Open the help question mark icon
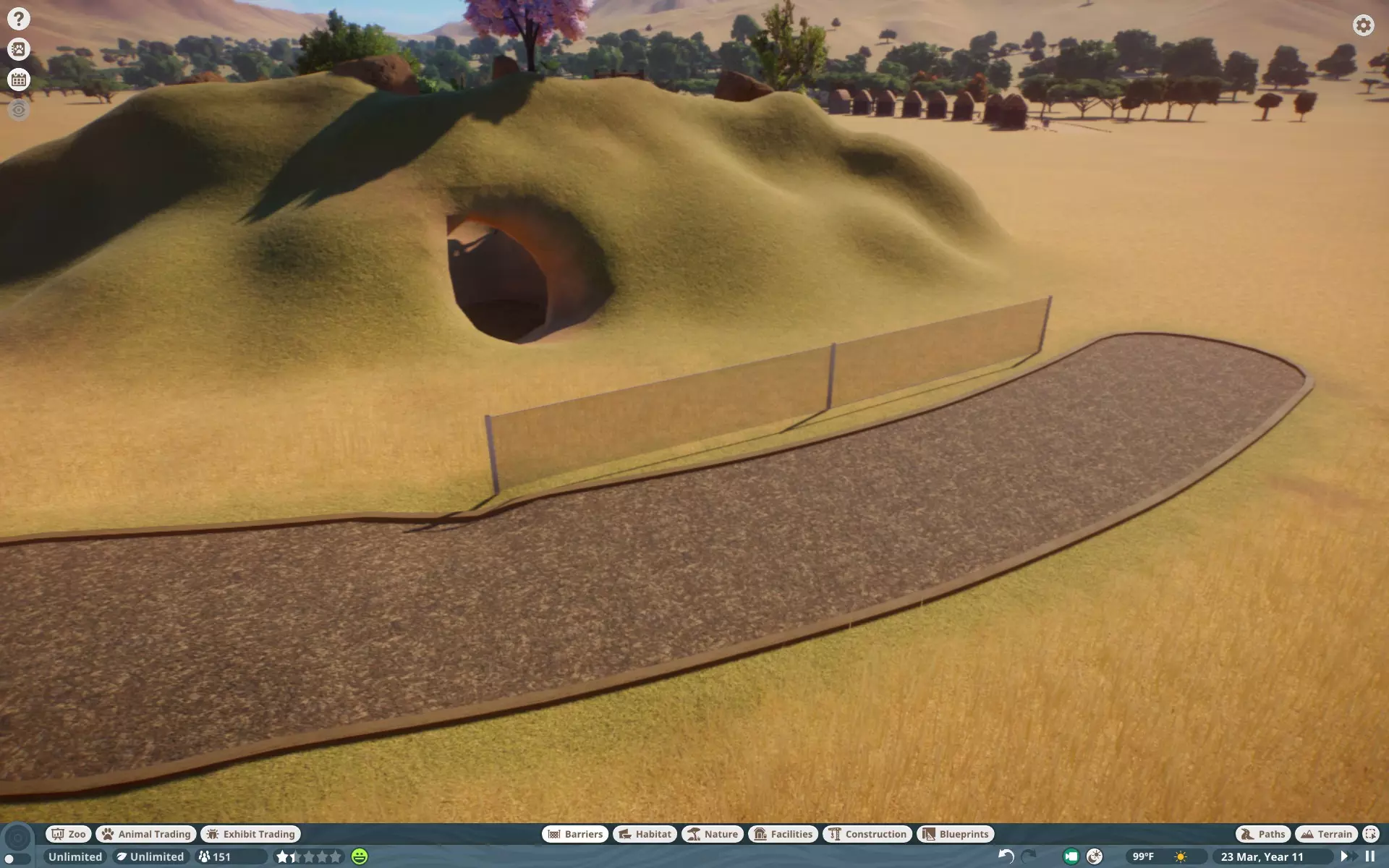The image size is (1389, 868). [19, 19]
